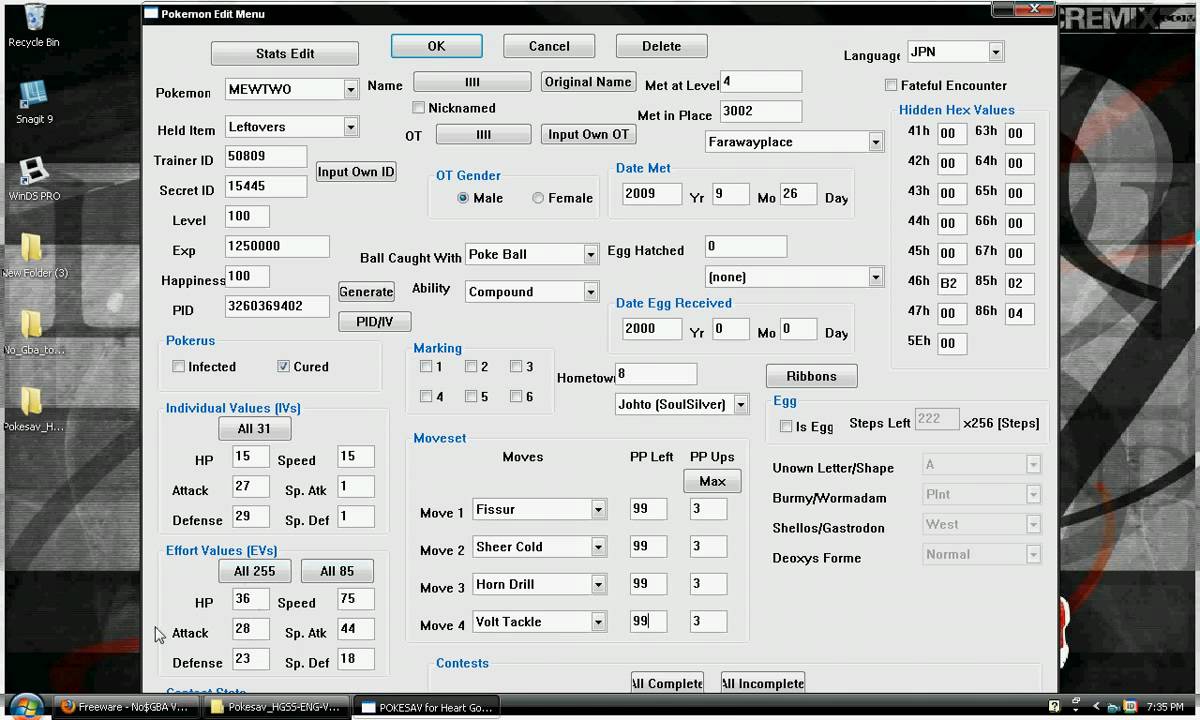Launch the WinDS PRO desktop icon
The width and height of the screenshot is (1200, 720).
33,178
